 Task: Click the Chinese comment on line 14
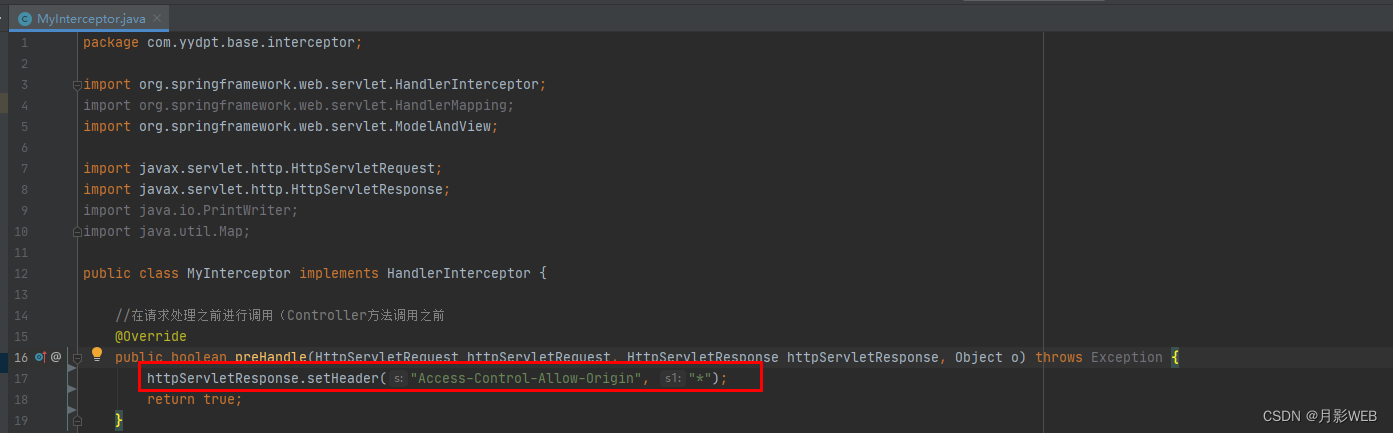point(279,315)
